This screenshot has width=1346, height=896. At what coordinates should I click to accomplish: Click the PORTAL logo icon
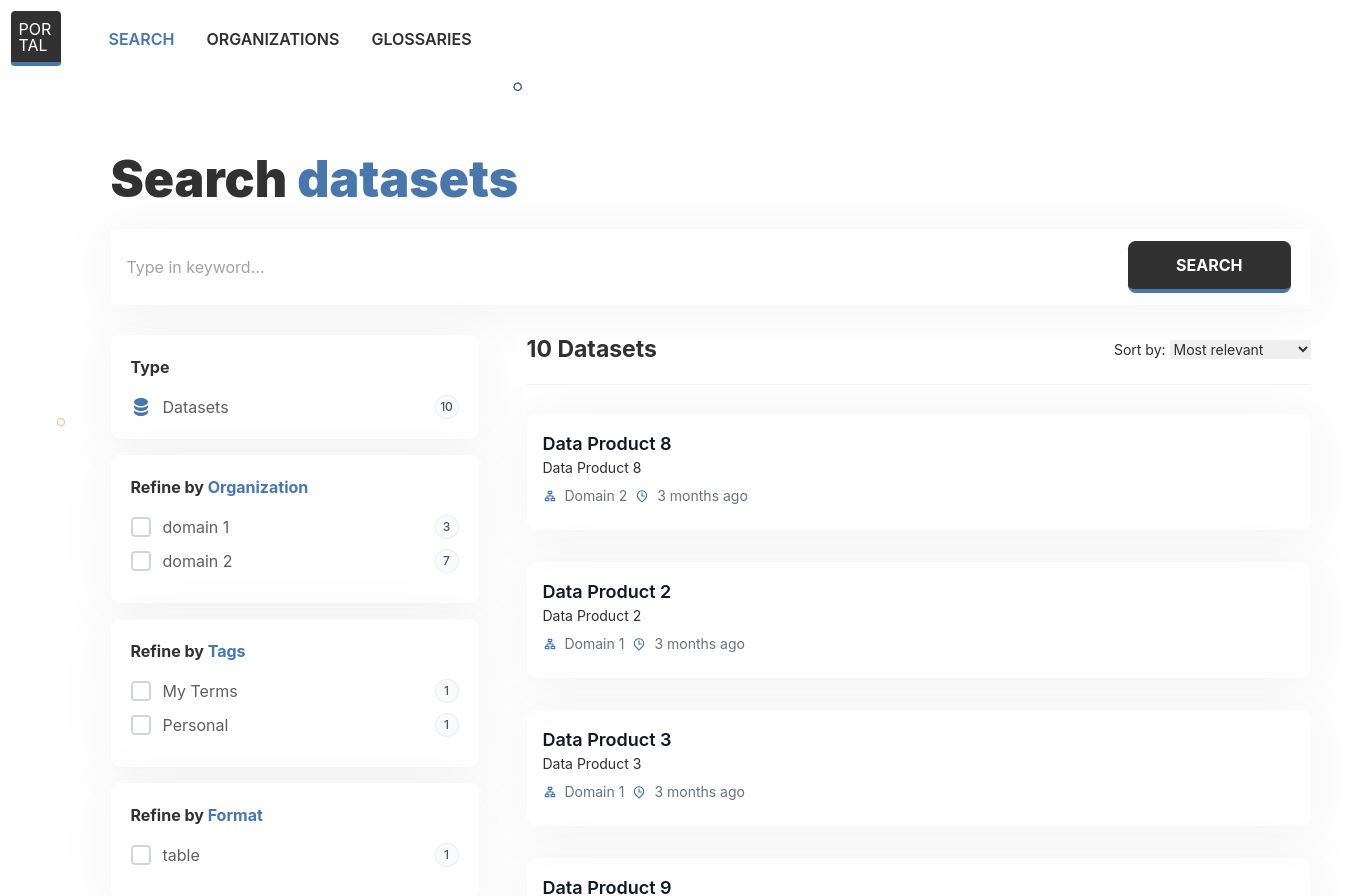coord(36,38)
